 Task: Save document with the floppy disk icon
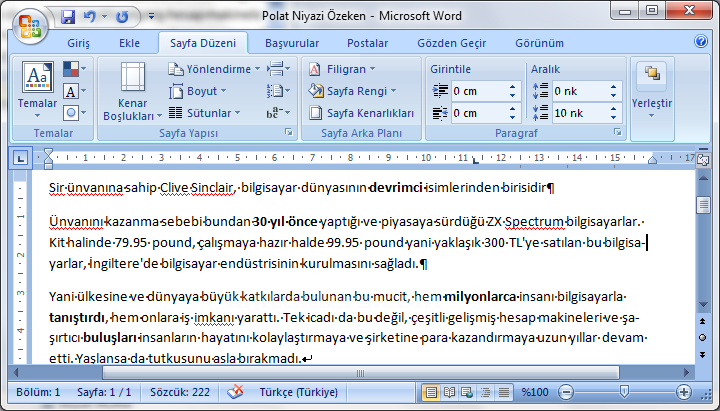[68, 17]
